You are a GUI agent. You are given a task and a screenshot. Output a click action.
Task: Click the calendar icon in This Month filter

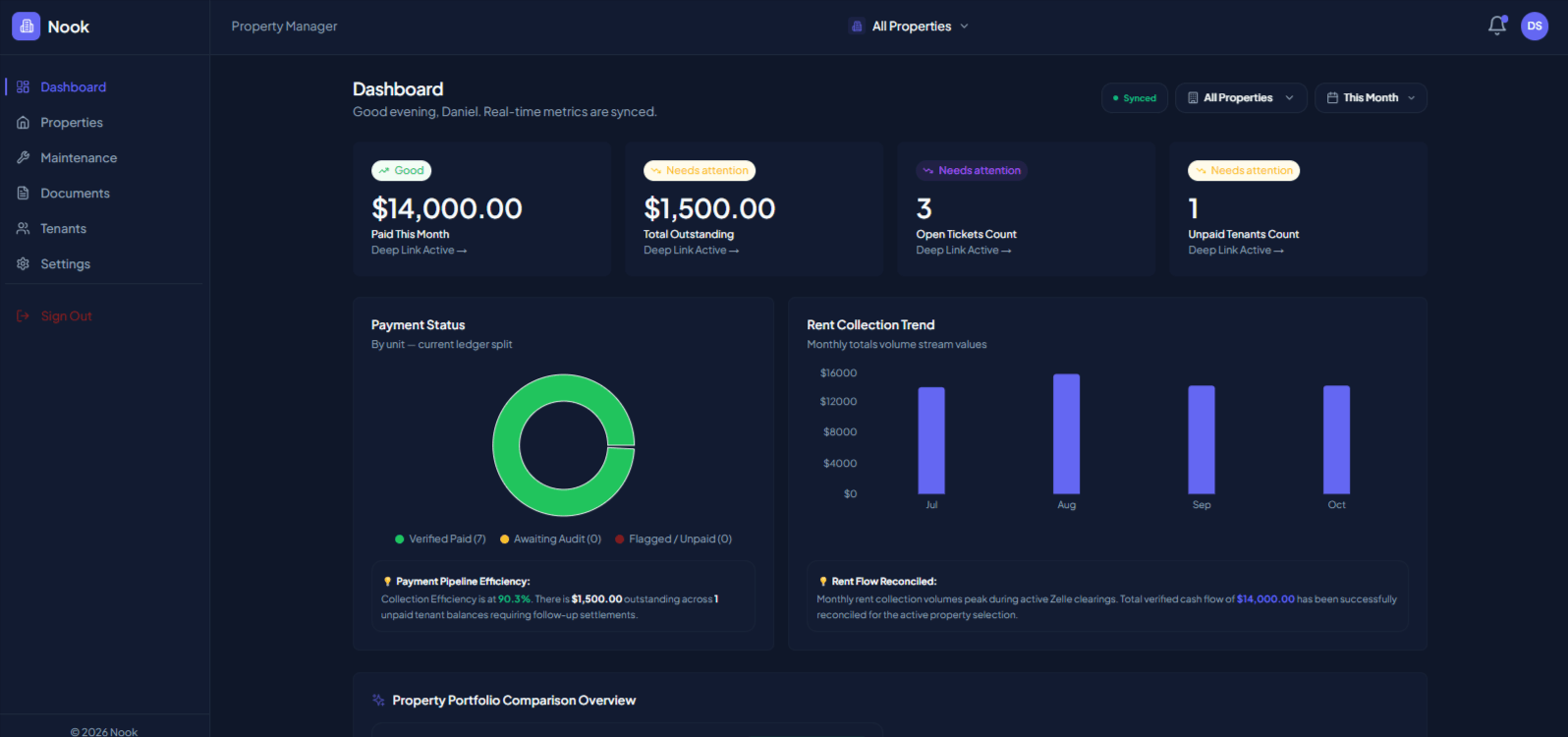click(x=1332, y=98)
